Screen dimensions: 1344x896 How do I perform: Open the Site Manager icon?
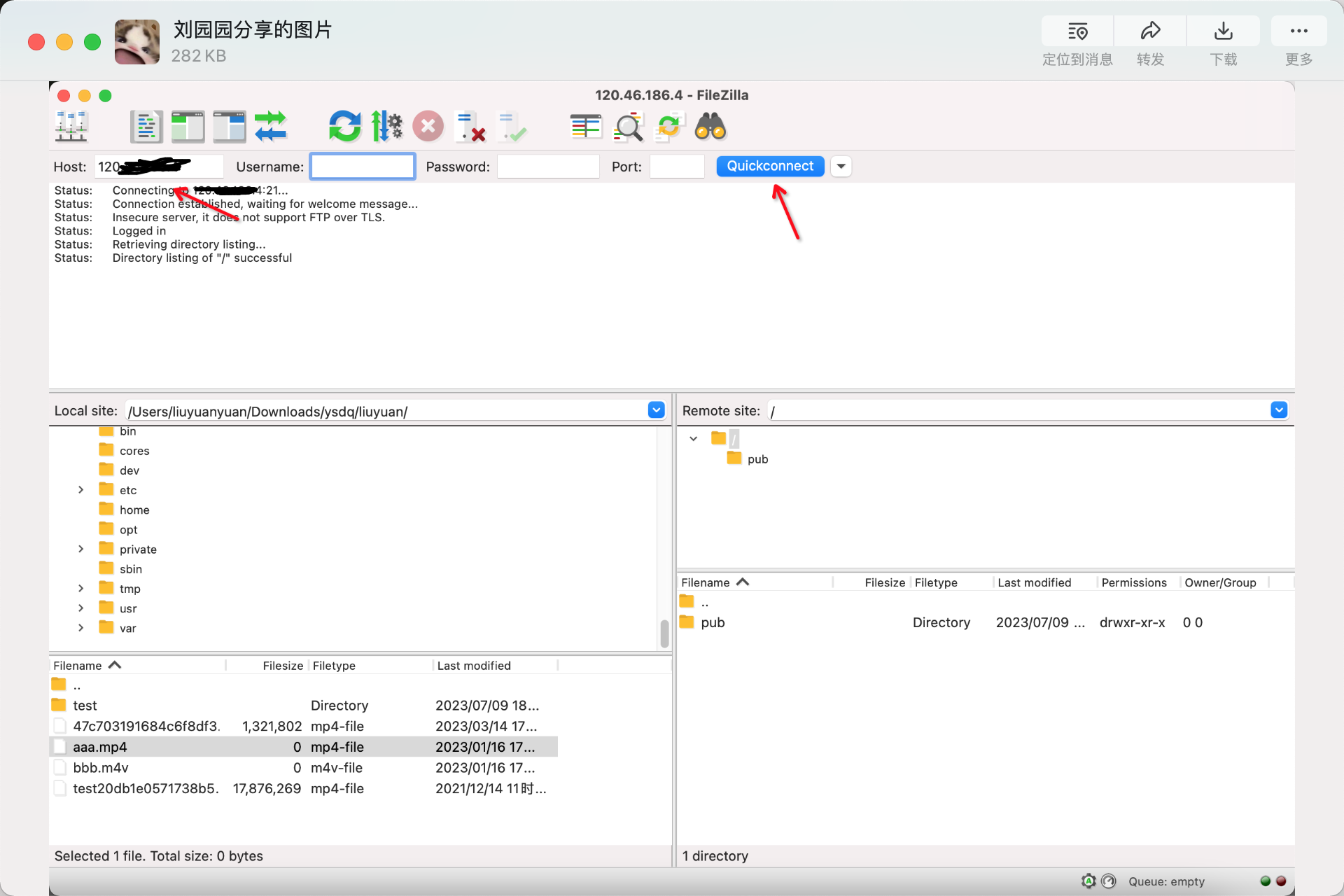(71, 127)
